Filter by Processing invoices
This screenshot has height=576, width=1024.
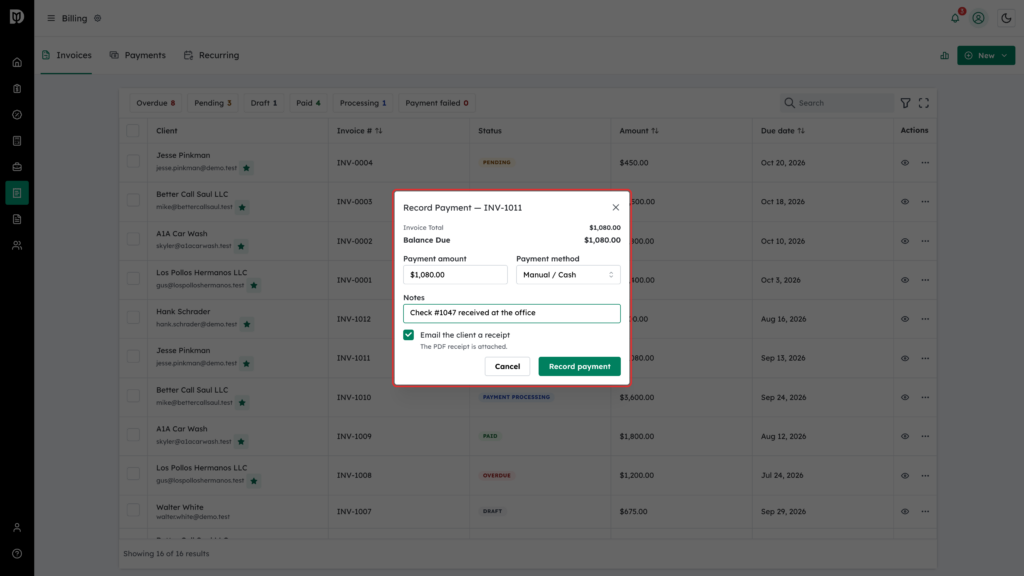tap(362, 103)
